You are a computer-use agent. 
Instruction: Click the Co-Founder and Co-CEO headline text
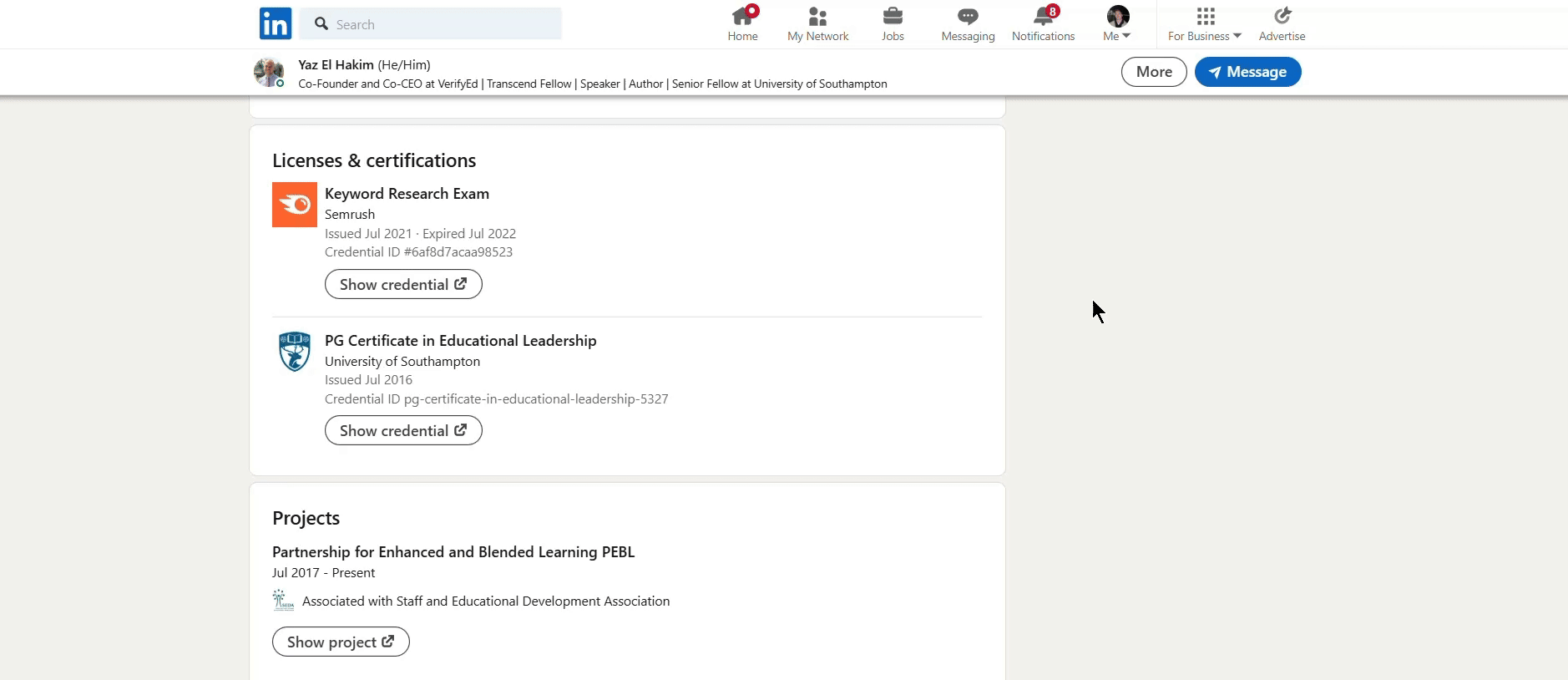[593, 84]
